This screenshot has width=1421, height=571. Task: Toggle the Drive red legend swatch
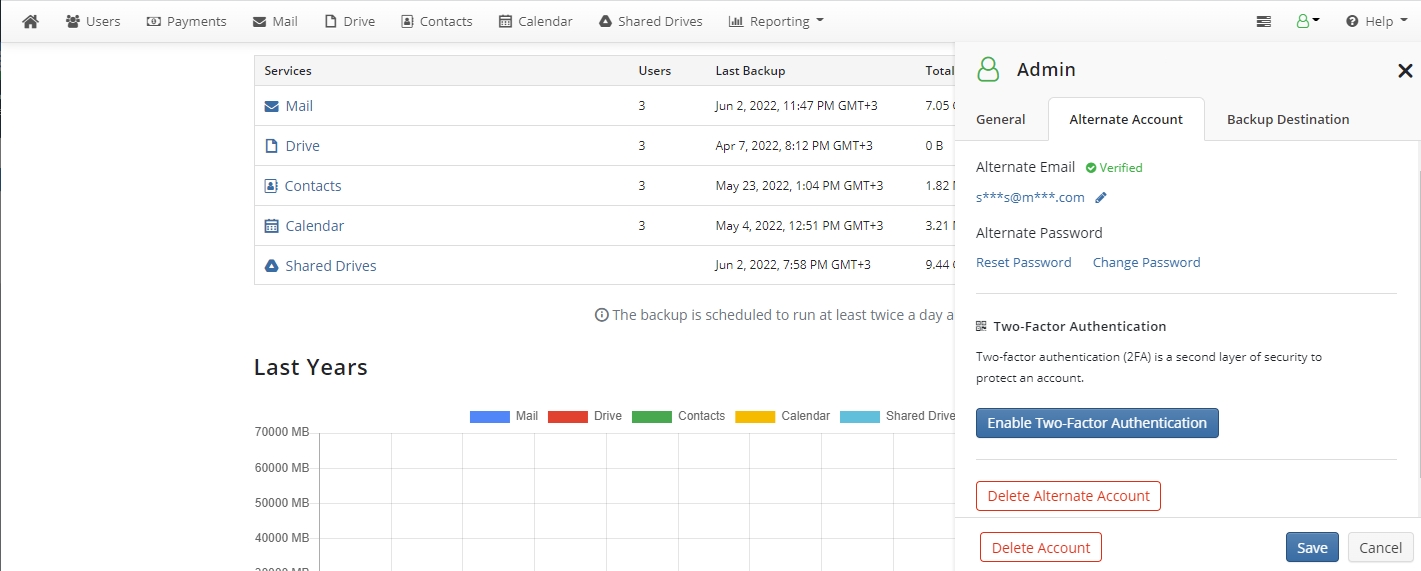(x=567, y=416)
